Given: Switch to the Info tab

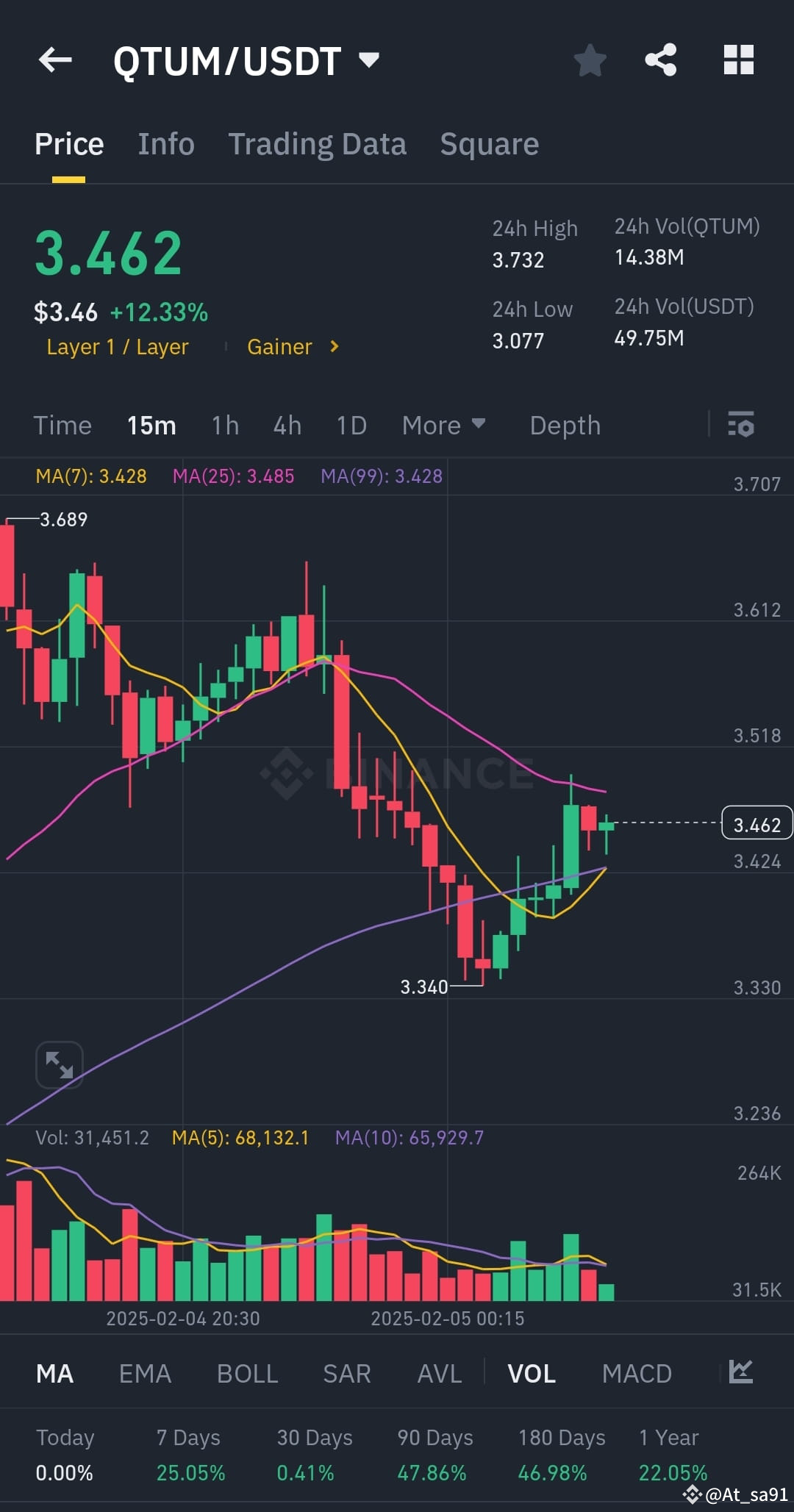Looking at the screenshot, I should pos(165,143).
